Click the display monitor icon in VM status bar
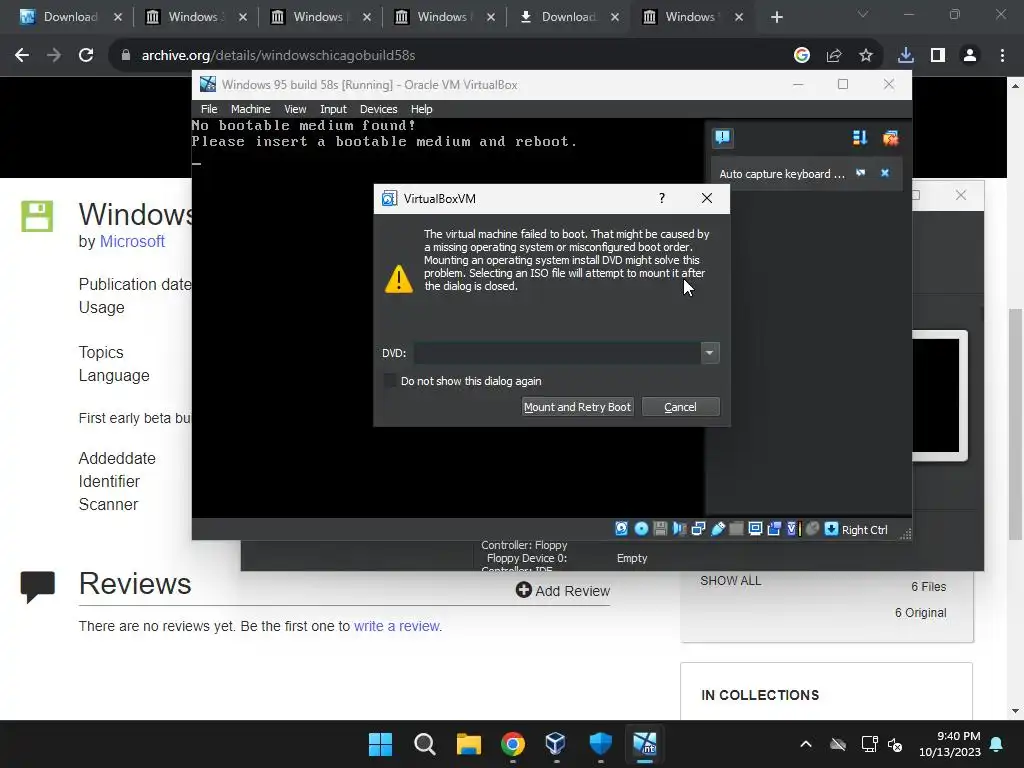 coord(755,529)
